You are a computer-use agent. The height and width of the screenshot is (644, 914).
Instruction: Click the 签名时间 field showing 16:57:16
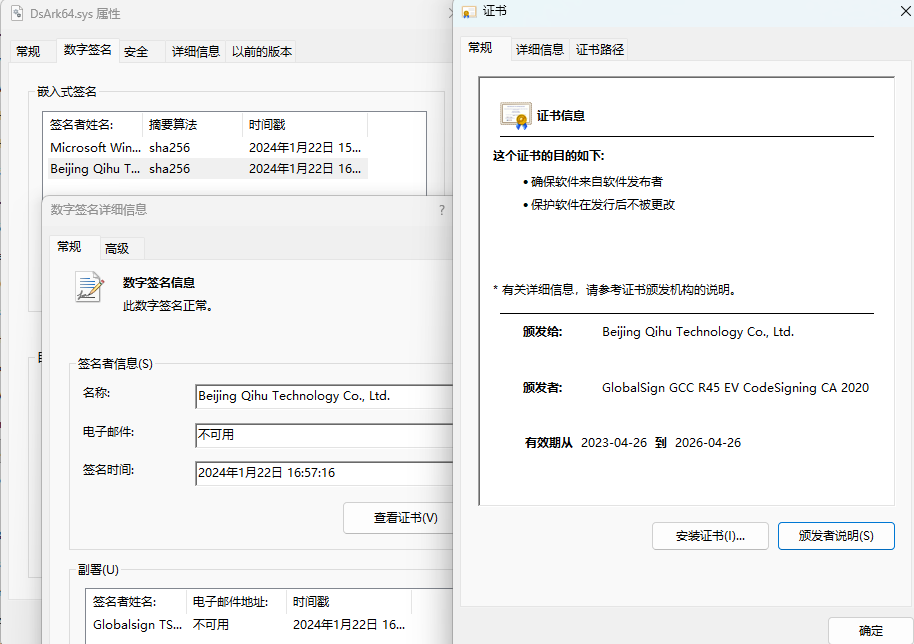click(x=324, y=473)
